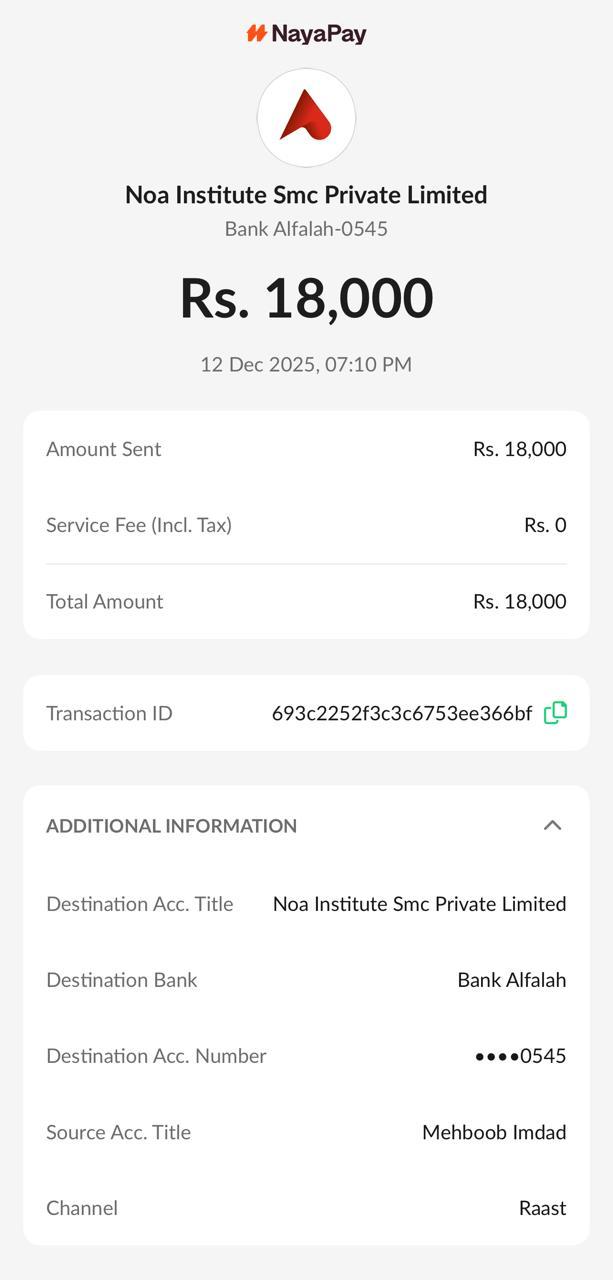Screen dimensions: 613x1280
Task: Tap the Destination Bank value Bank Alfalah
Action: [511, 980]
